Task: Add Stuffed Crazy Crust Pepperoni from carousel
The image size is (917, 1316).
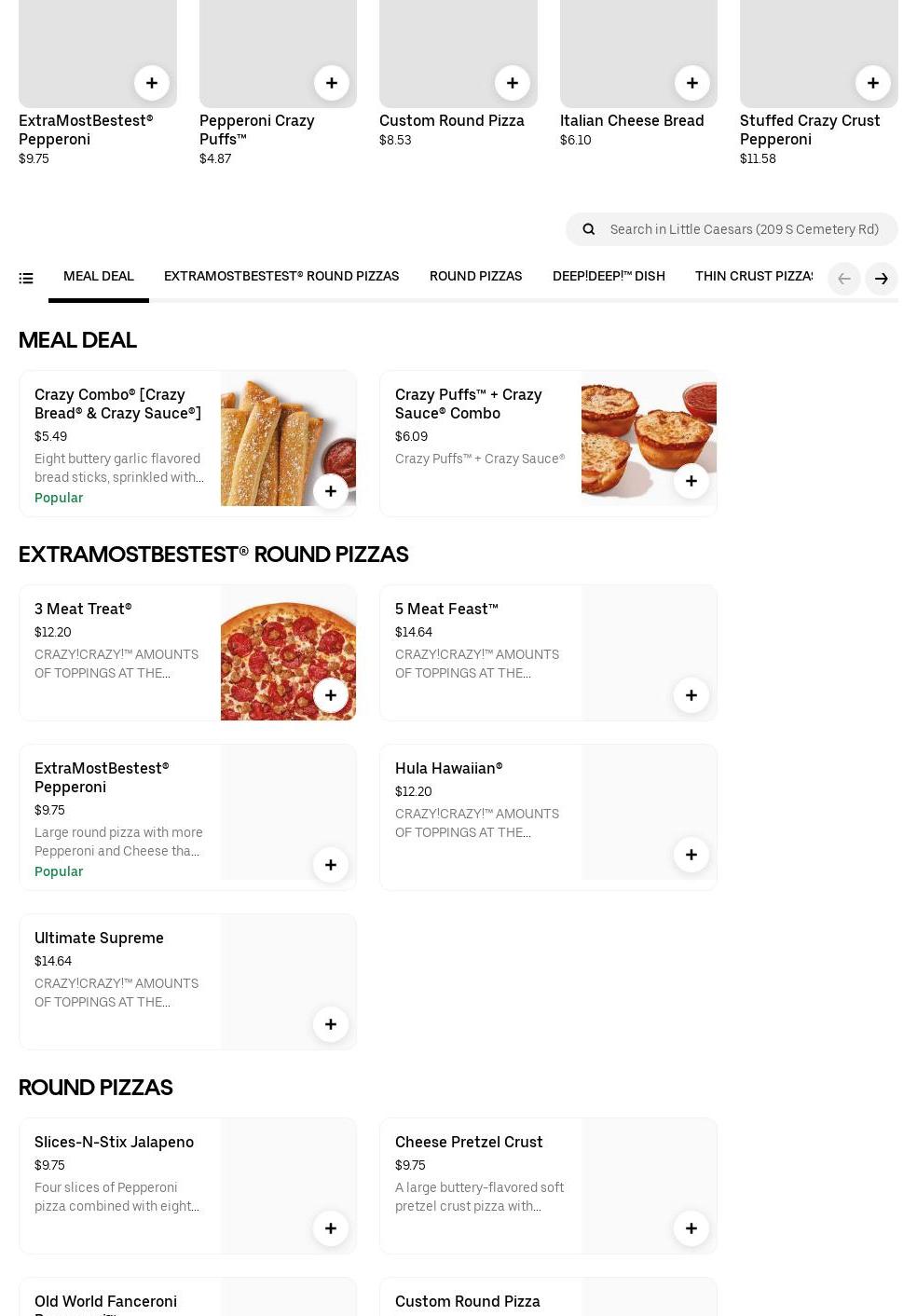Action: tap(872, 83)
